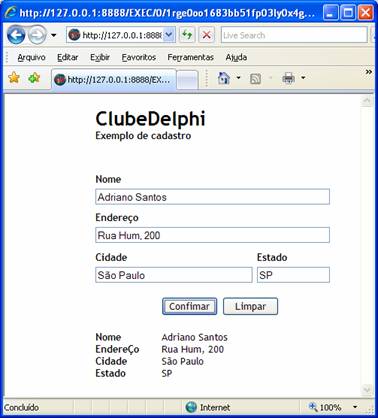Click the Home page icon

(224, 78)
